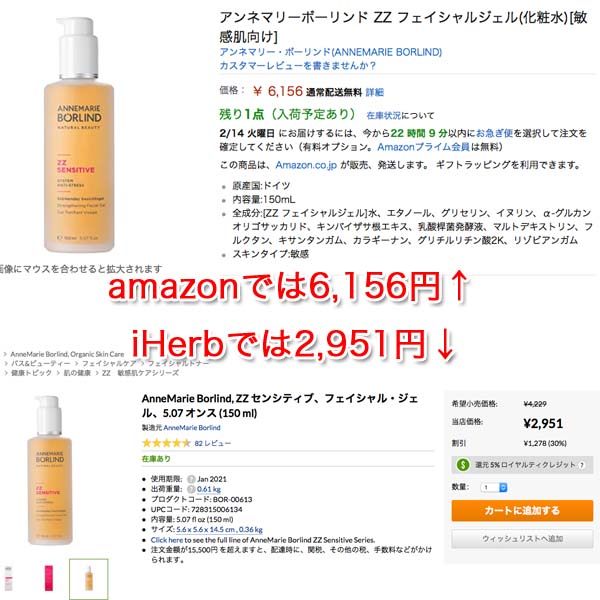Click the star rating icons
The image size is (600, 600).
[166, 443]
